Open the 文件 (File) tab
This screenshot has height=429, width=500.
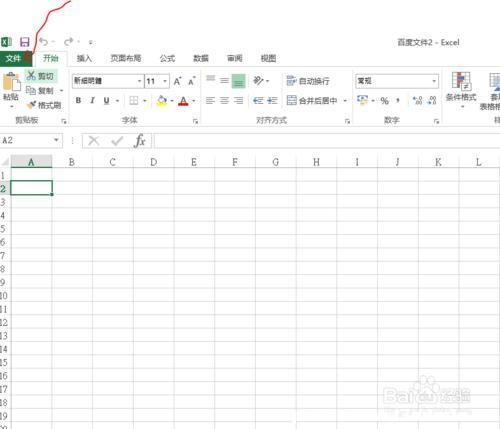click(x=16, y=59)
